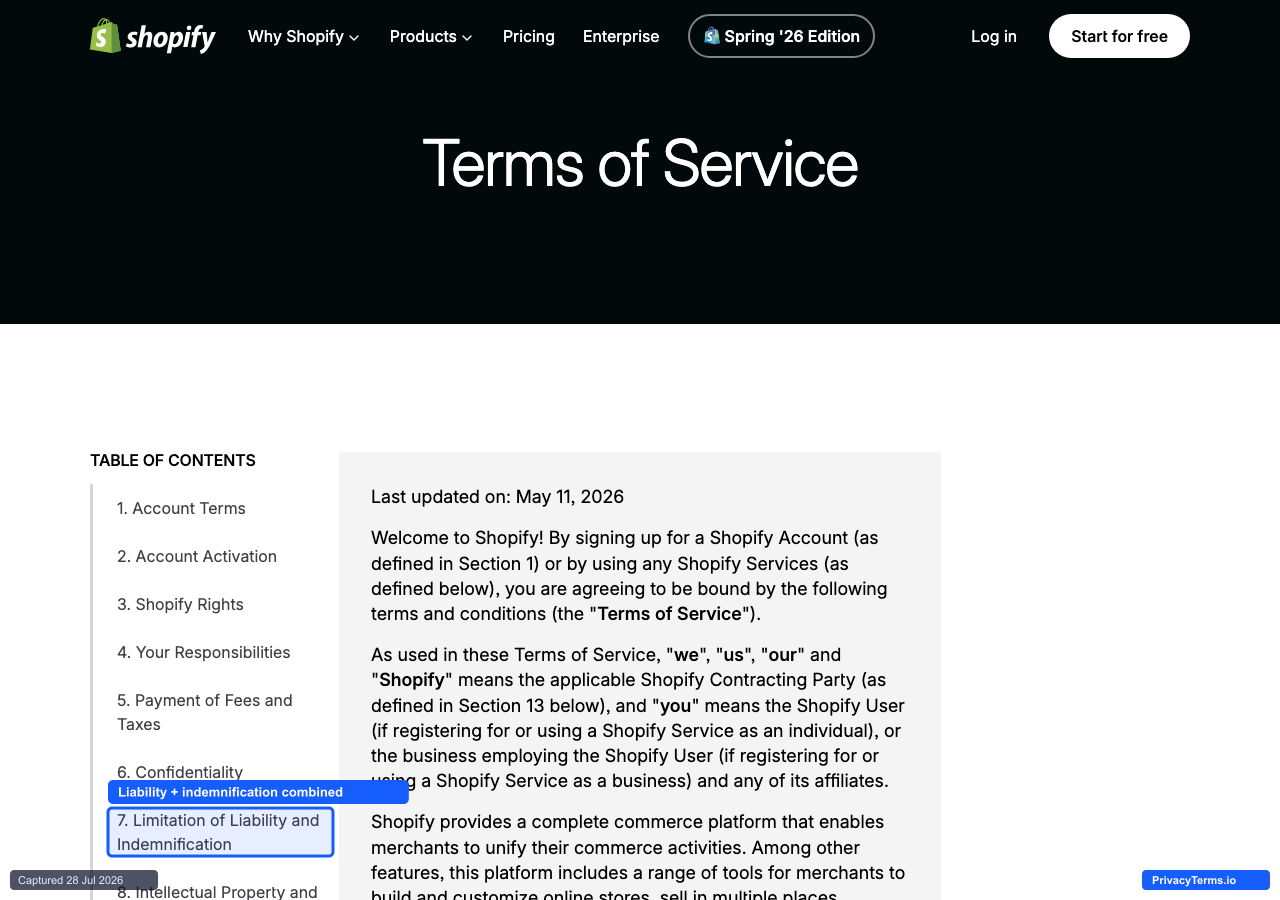This screenshot has width=1280, height=900.
Task: Go to 4. Your Responsibilities section
Action: (x=204, y=652)
